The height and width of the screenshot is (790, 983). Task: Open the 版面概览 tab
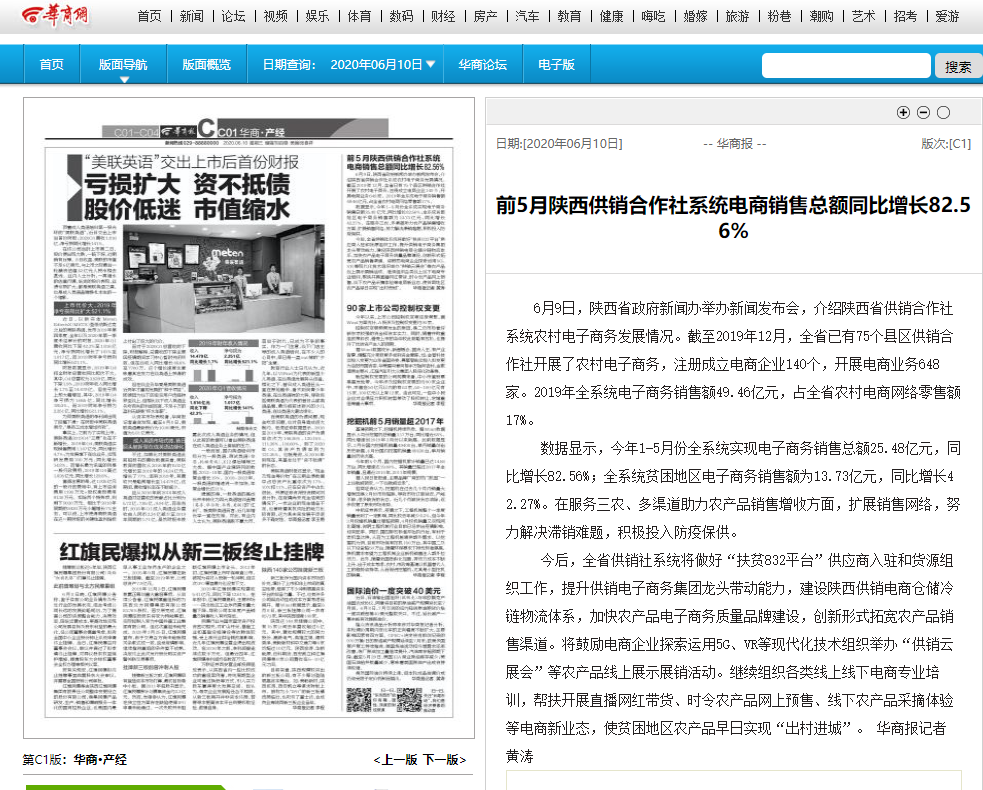pyautogui.click(x=206, y=65)
